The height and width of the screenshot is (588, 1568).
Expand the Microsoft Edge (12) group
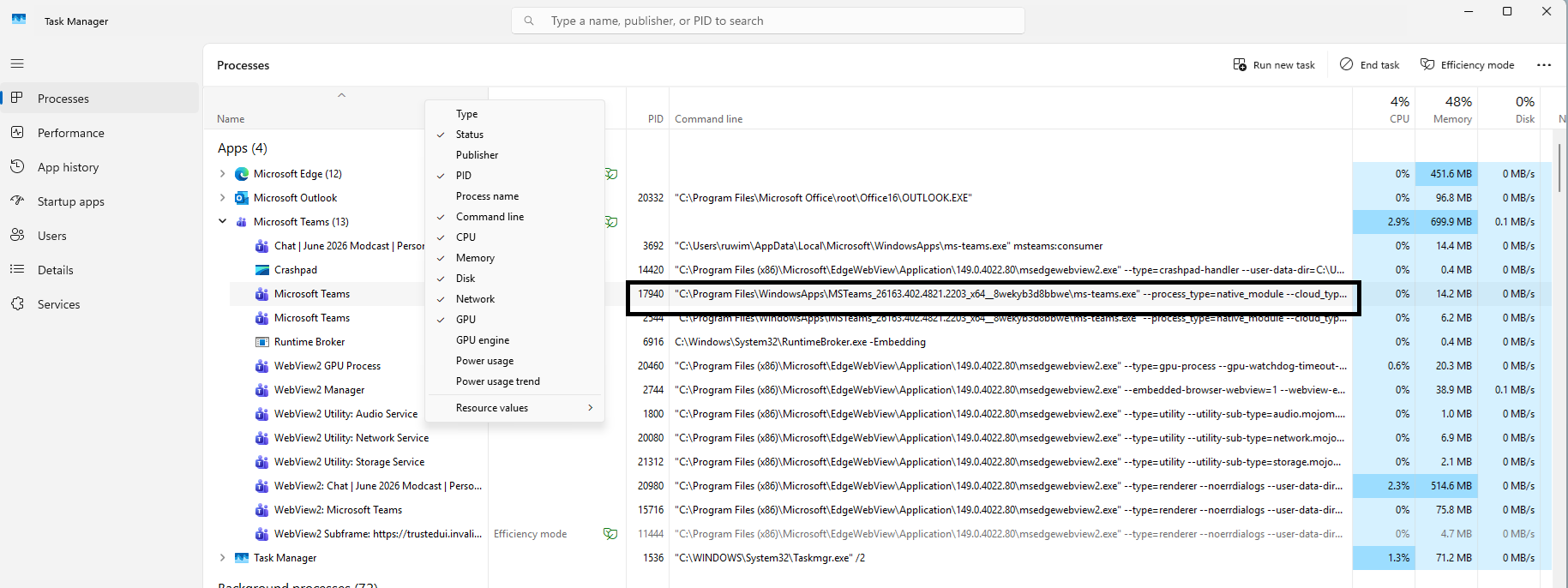pos(222,174)
